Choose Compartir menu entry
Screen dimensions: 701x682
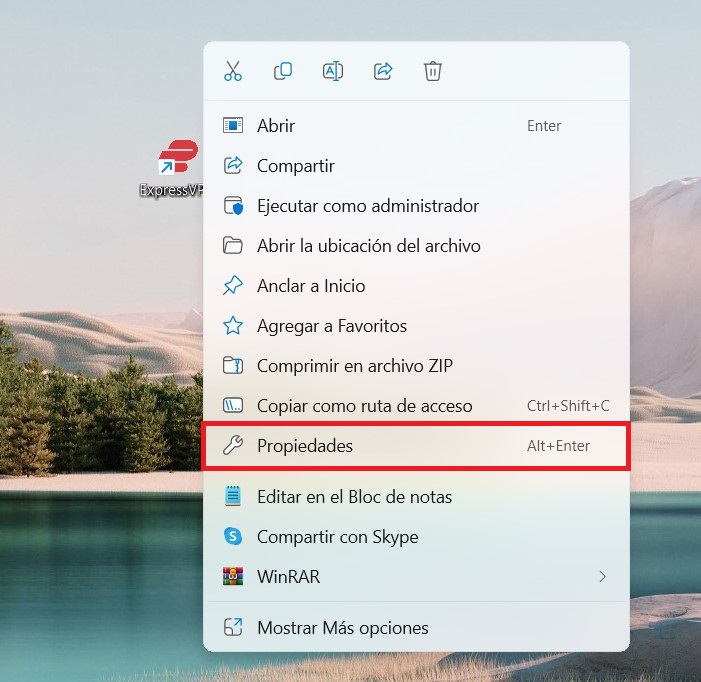click(x=416, y=166)
